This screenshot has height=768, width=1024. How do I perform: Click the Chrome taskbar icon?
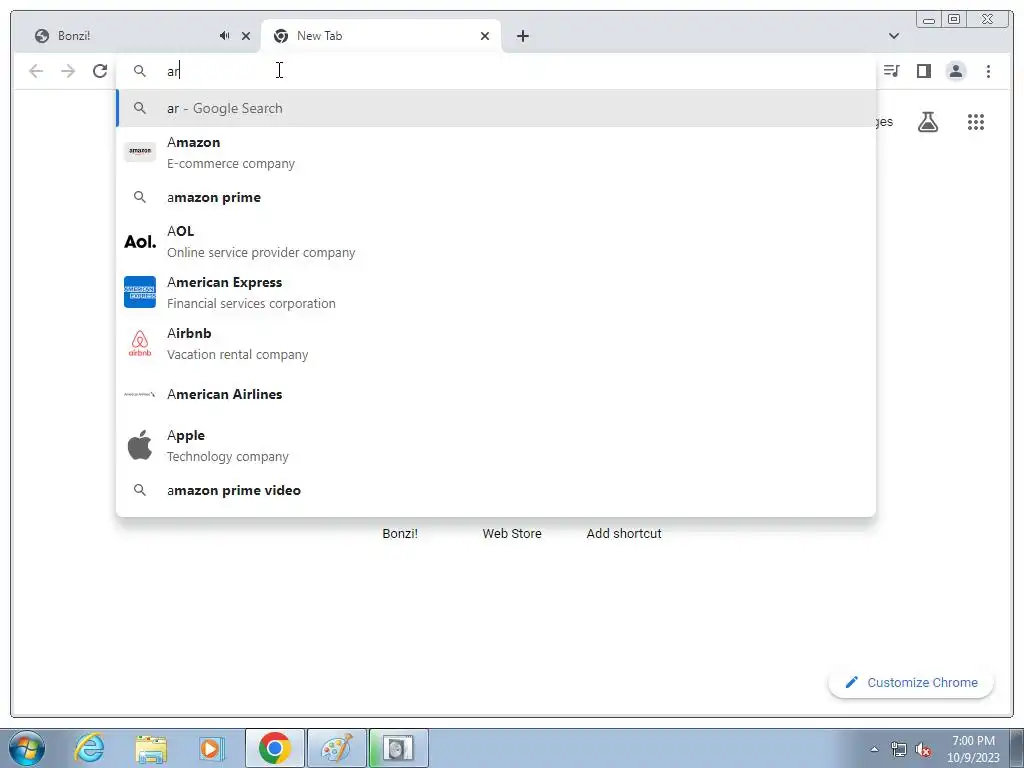tap(274, 748)
